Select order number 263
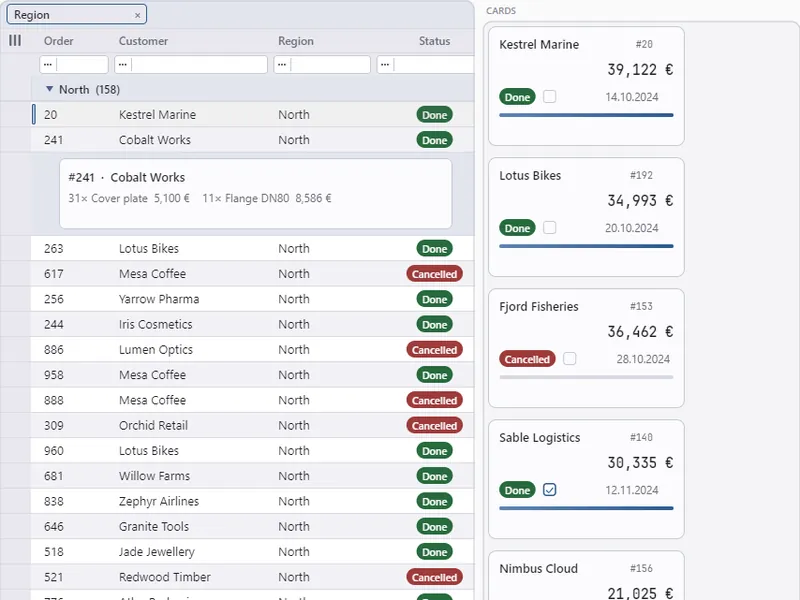This screenshot has height=600, width=800. (x=54, y=248)
